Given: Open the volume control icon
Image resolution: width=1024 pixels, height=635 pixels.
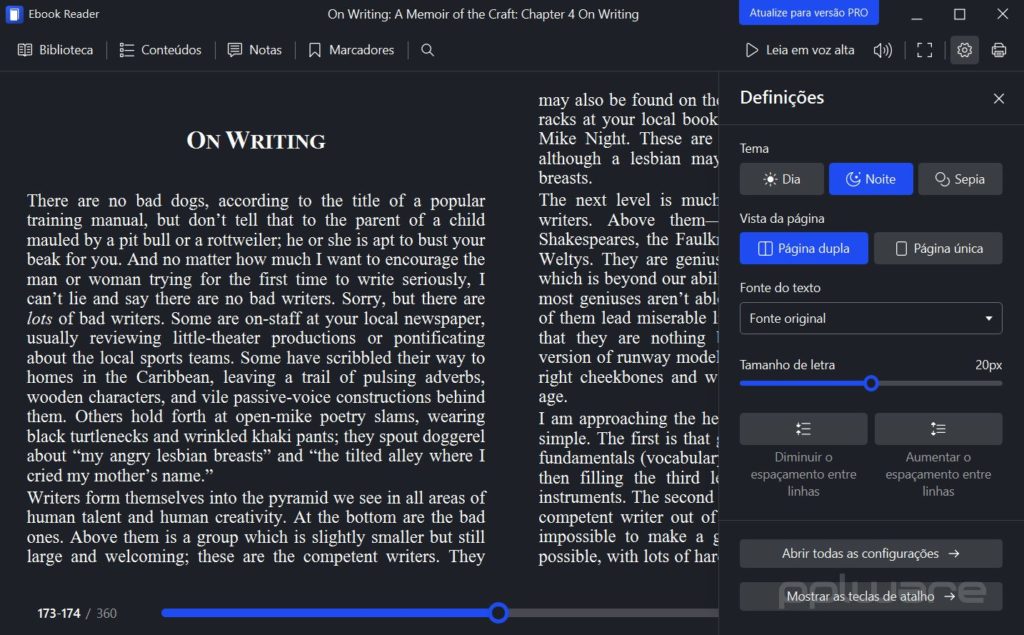Looking at the screenshot, I should tap(883, 49).
